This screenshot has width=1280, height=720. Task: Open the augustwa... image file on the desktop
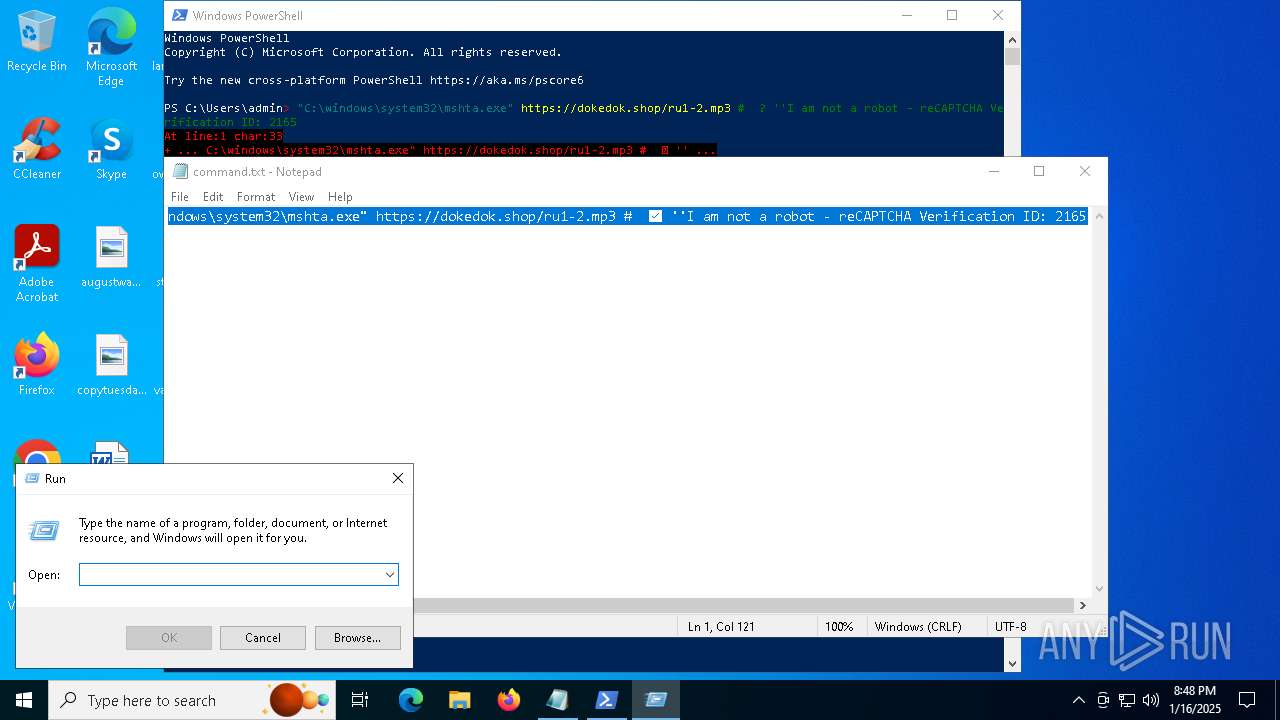click(x=111, y=257)
